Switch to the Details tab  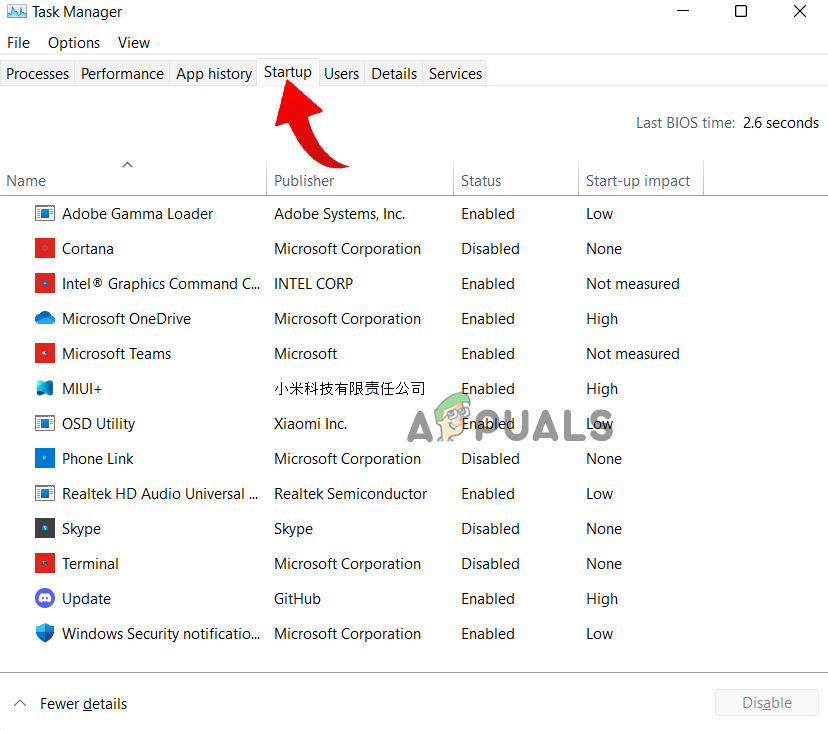(x=394, y=73)
